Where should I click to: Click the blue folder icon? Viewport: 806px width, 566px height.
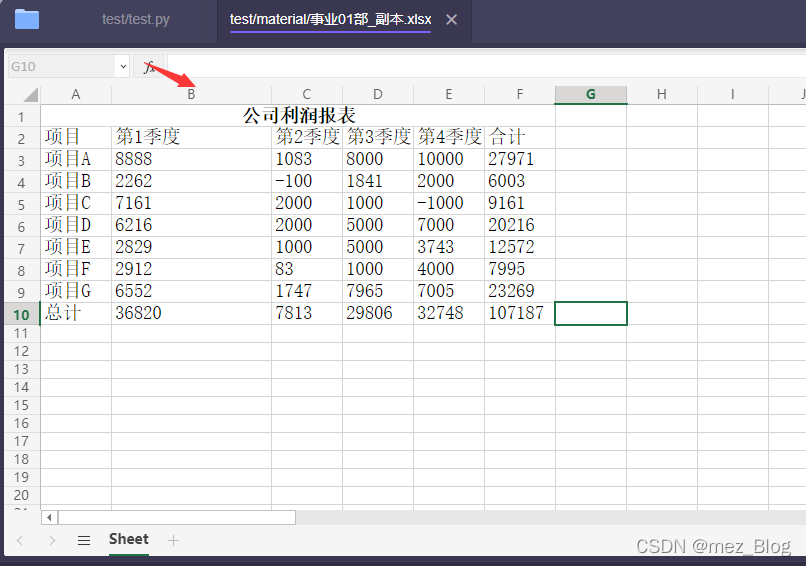coord(27,20)
